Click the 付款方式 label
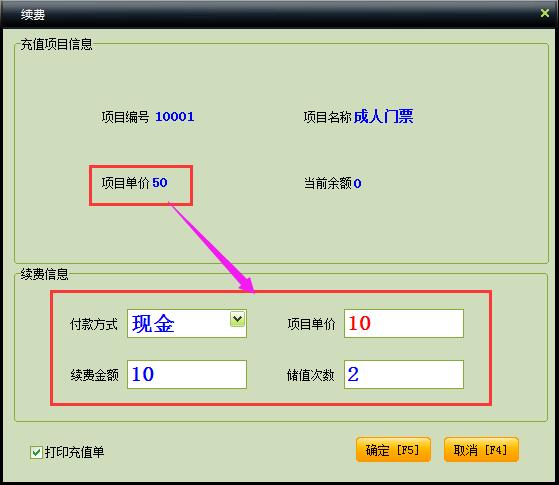The width and height of the screenshot is (559, 485). [x=93, y=324]
